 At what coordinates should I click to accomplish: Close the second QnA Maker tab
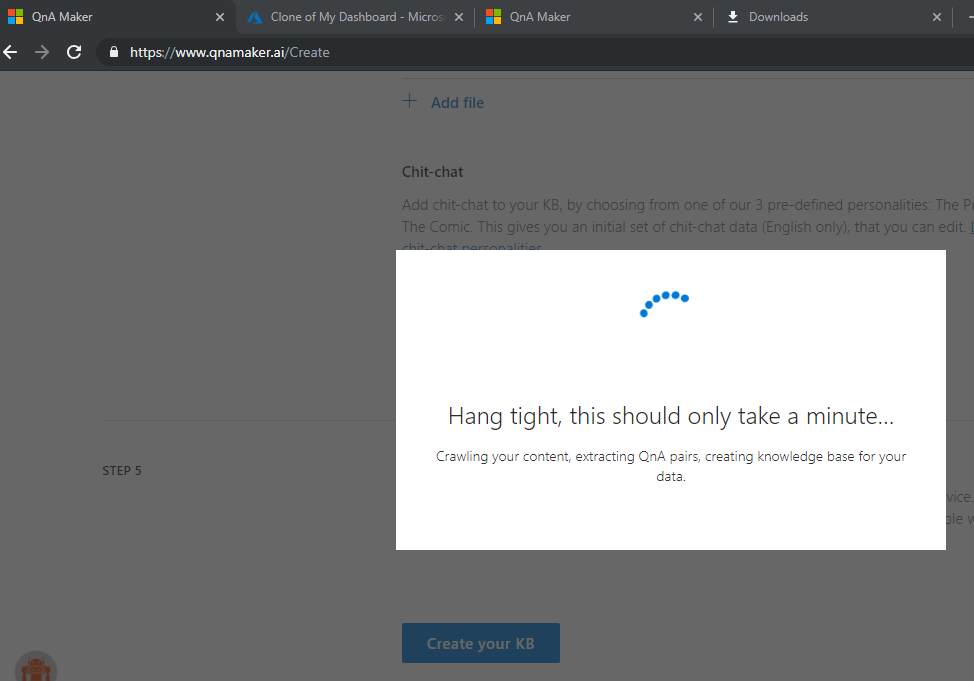698,17
